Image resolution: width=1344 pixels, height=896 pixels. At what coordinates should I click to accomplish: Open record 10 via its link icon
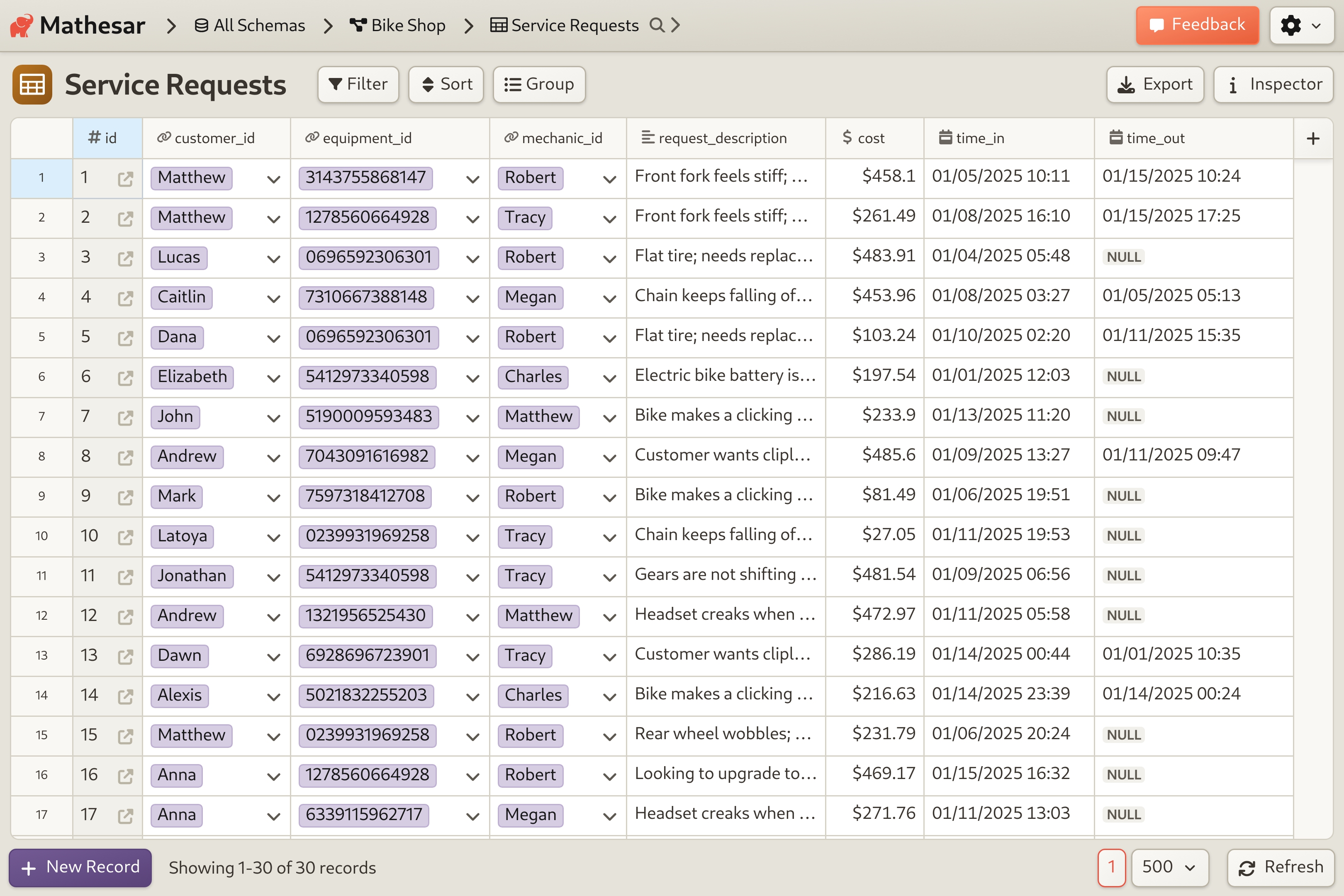pos(125,537)
